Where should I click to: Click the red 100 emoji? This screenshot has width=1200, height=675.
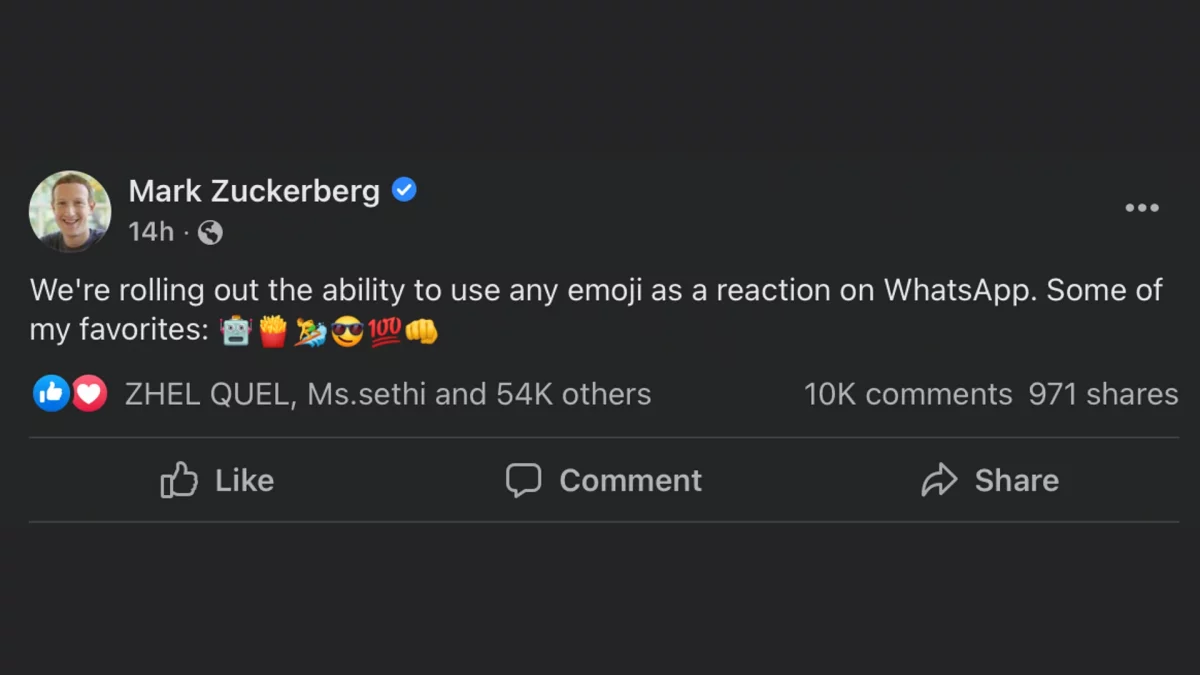coord(384,331)
